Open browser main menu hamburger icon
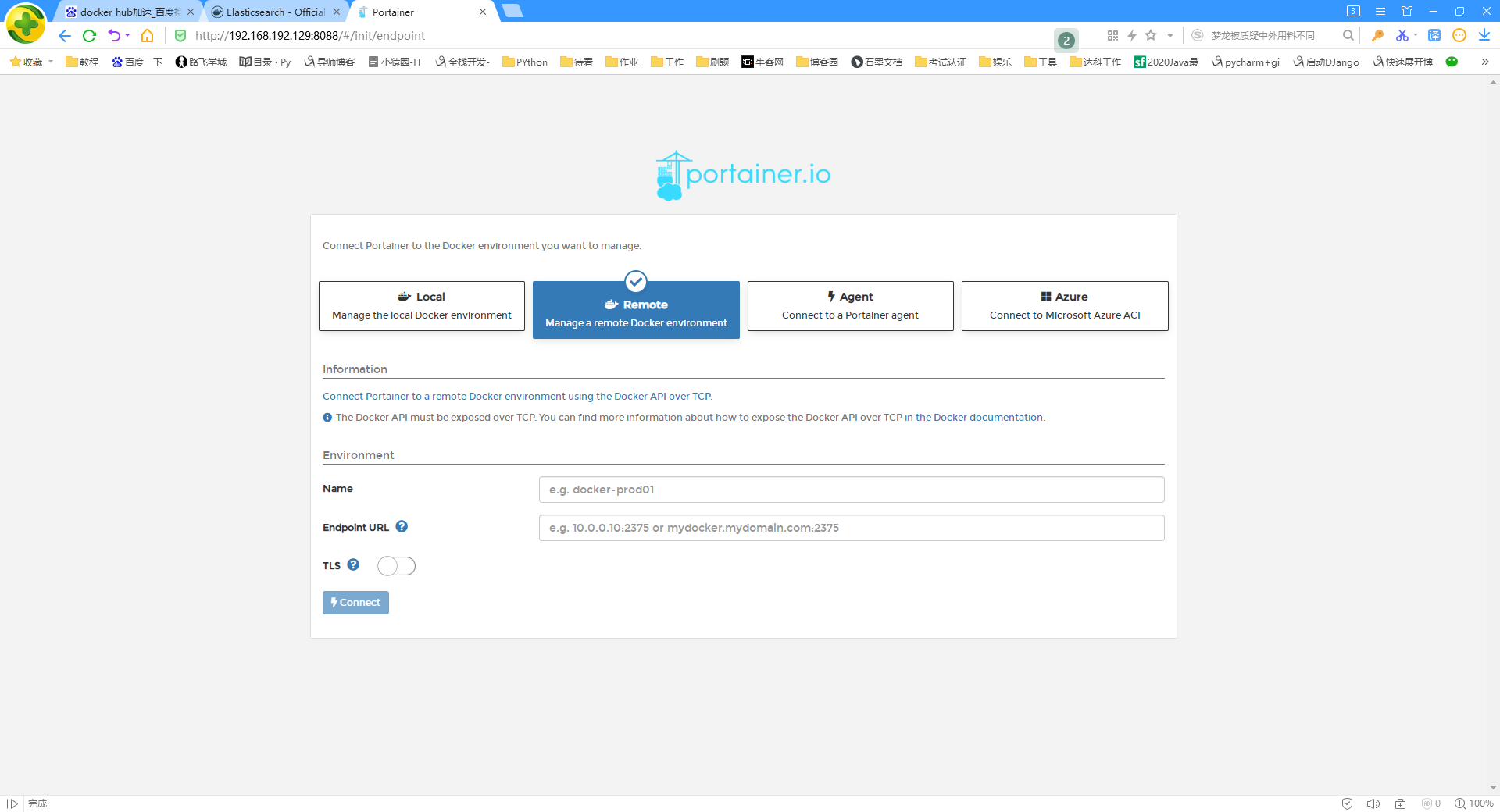The height and width of the screenshot is (812, 1500). (1380, 11)
